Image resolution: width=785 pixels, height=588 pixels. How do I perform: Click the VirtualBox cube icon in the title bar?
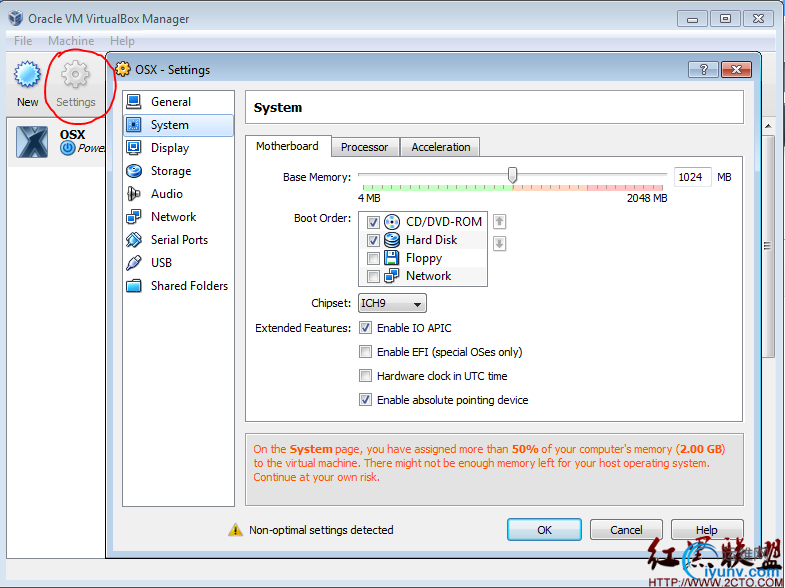click(16, 18)
